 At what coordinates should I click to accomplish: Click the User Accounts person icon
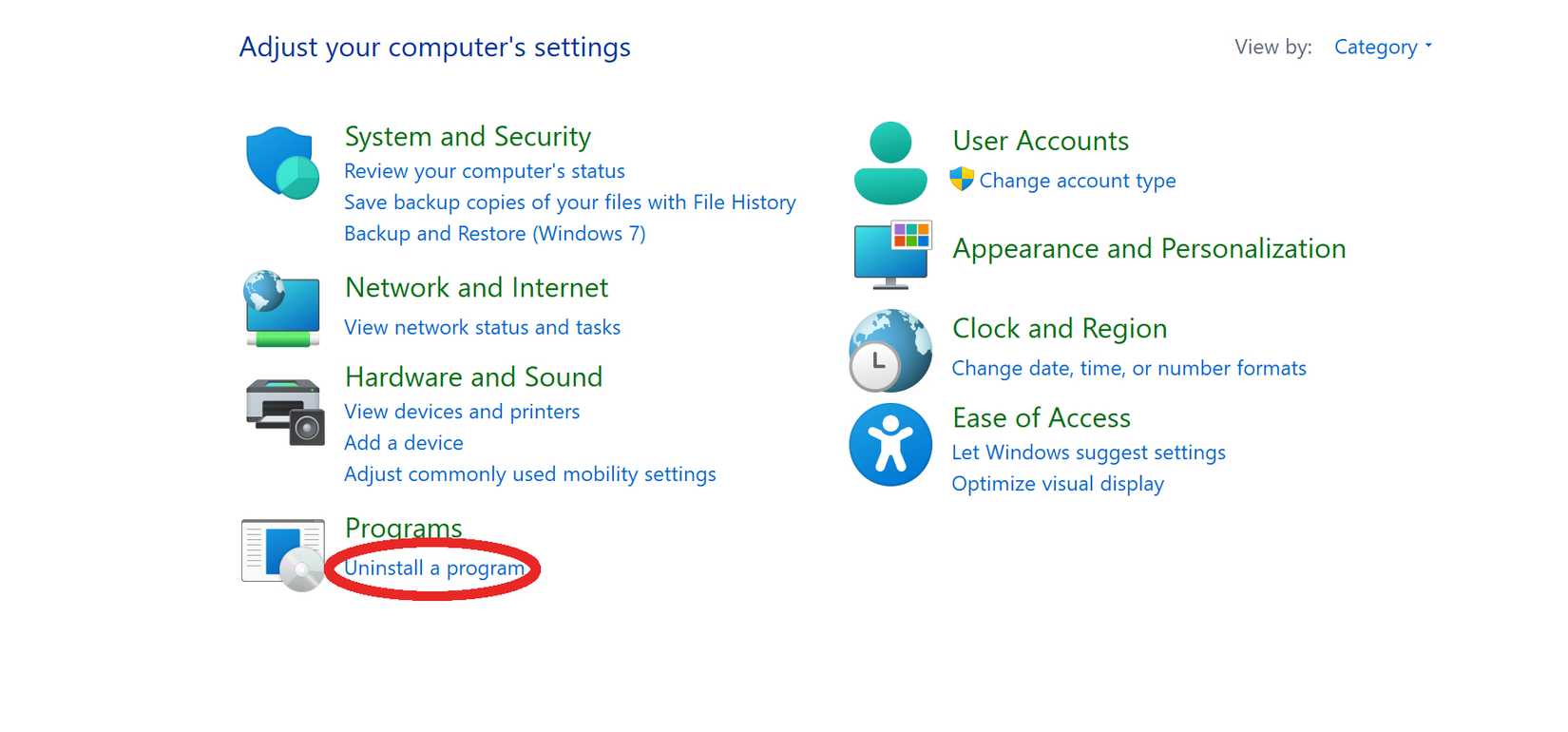click(x=889, y=162)
